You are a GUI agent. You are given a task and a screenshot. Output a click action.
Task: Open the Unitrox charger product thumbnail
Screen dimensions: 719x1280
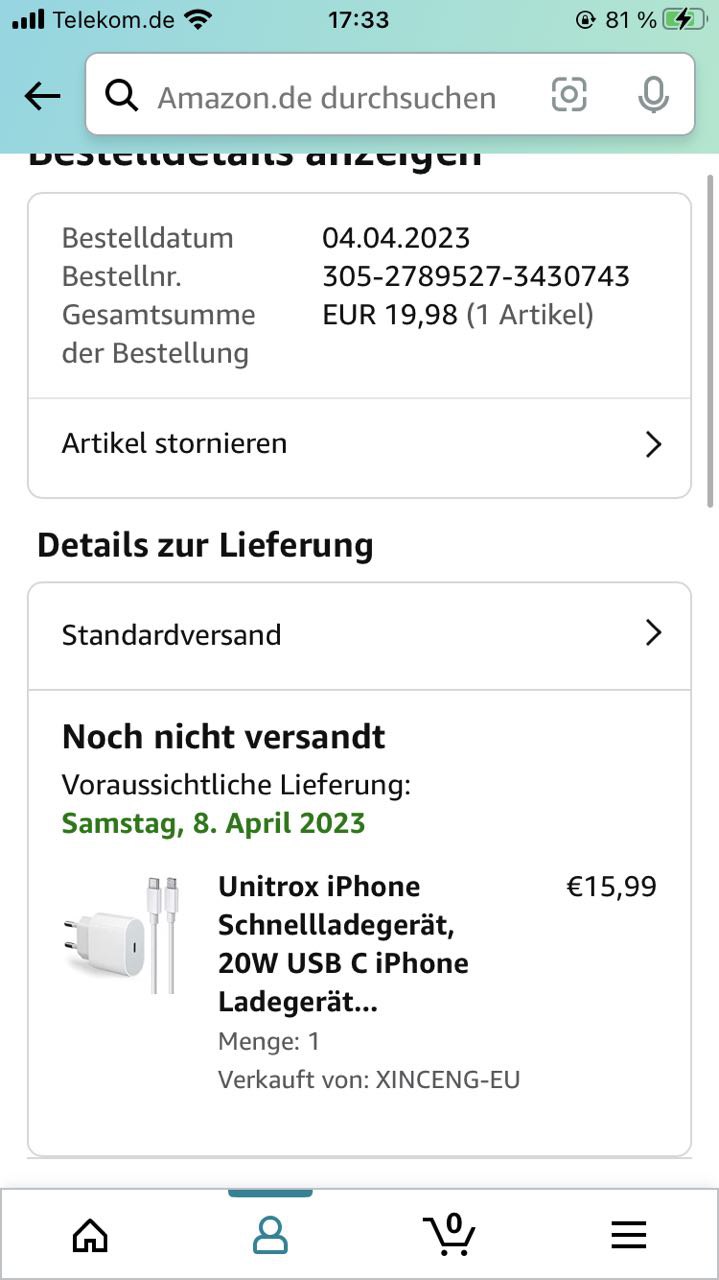(120, 936)
